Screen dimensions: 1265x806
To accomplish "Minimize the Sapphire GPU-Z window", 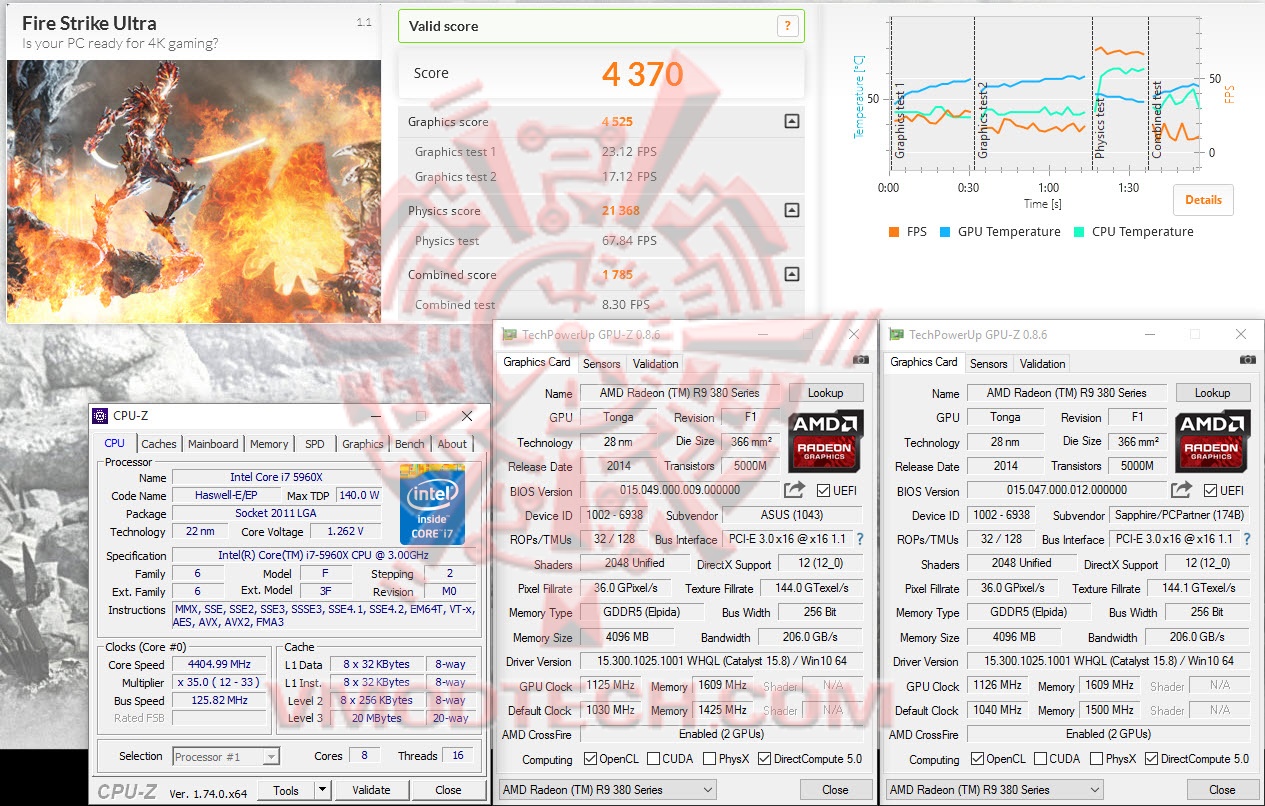I will pyautogui.click(x=1148, y=335).
